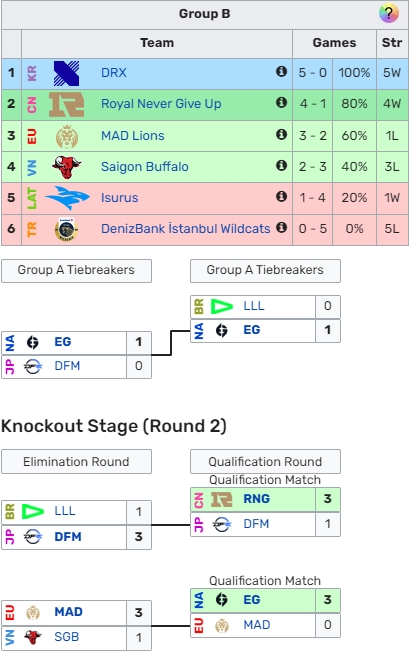Click the MAD Lions lion logo in Group B
Image resolution: width=412 pixels, height=652 pixels.
pos(67,136)
